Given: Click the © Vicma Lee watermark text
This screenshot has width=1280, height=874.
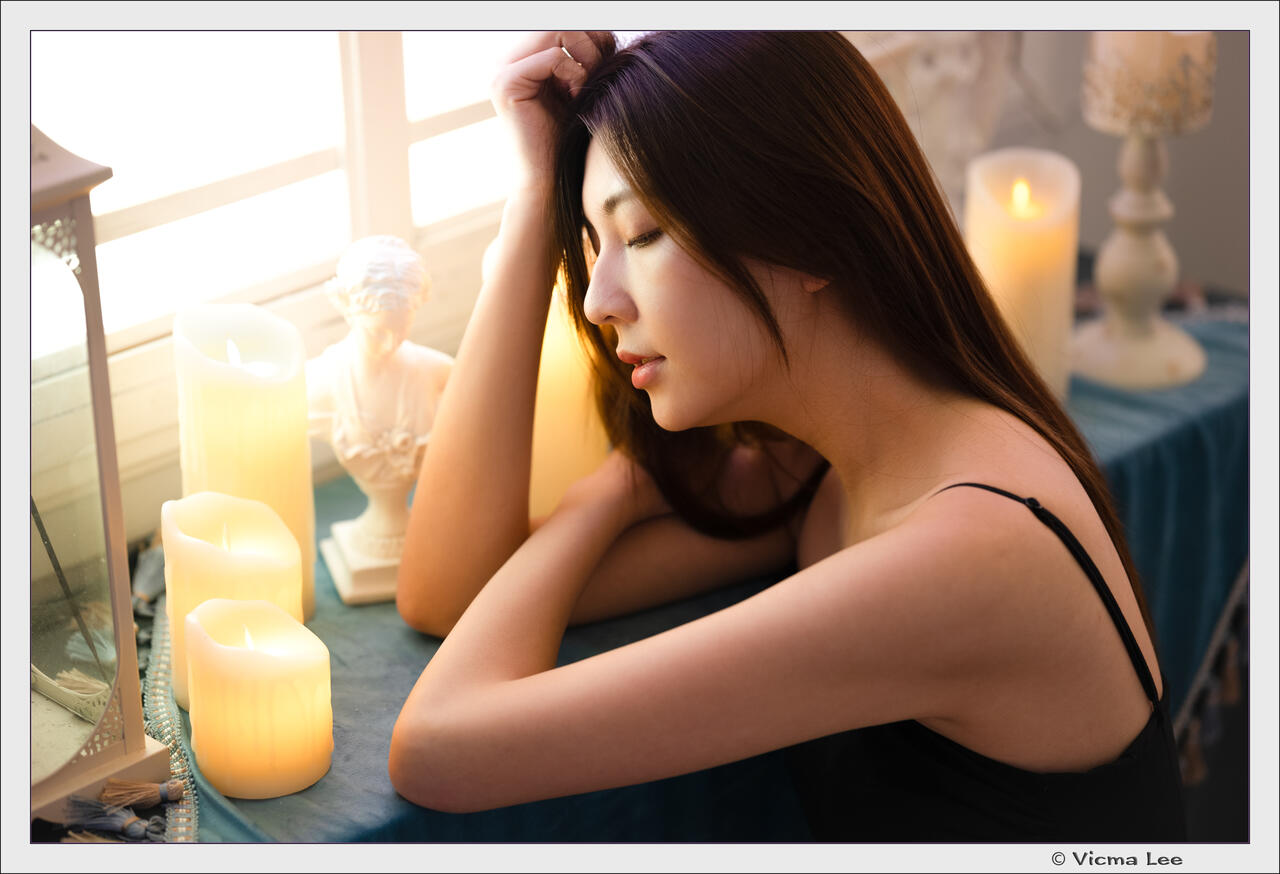Looking at the screenshot, I should click(1116, 858).
